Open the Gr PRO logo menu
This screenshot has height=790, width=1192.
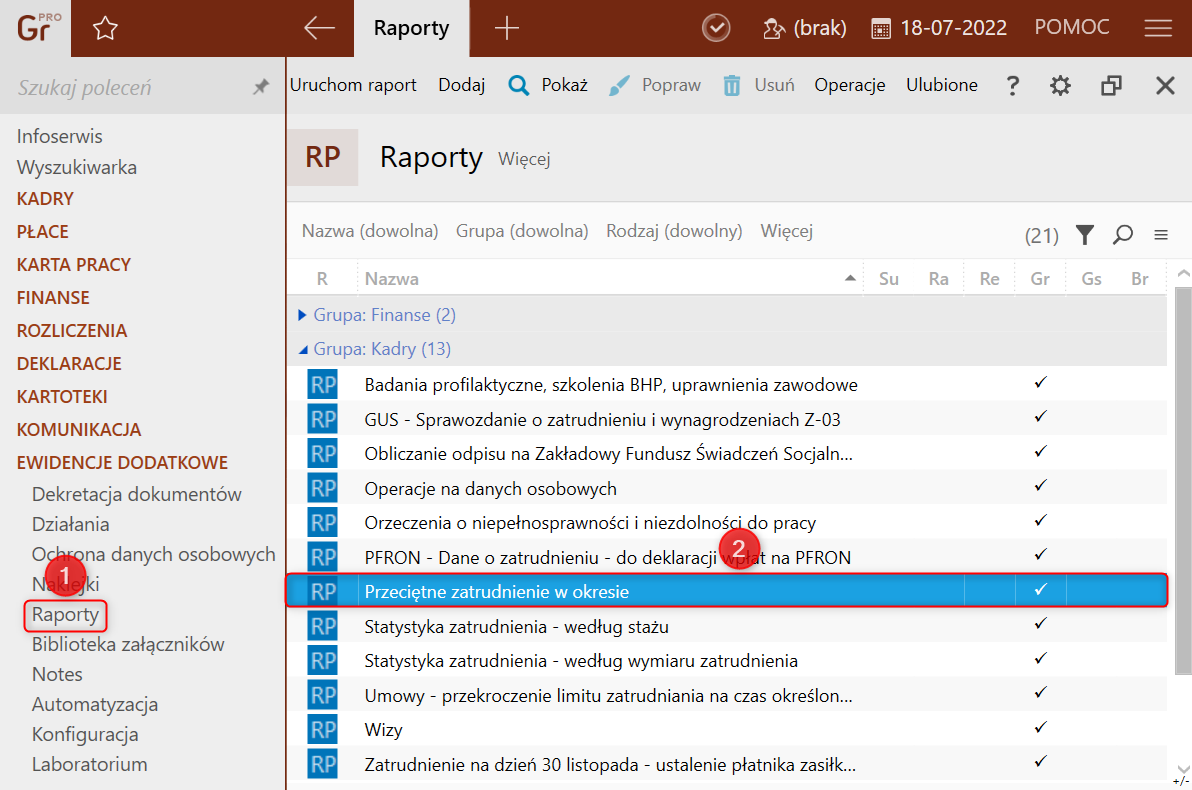(35, 28)
